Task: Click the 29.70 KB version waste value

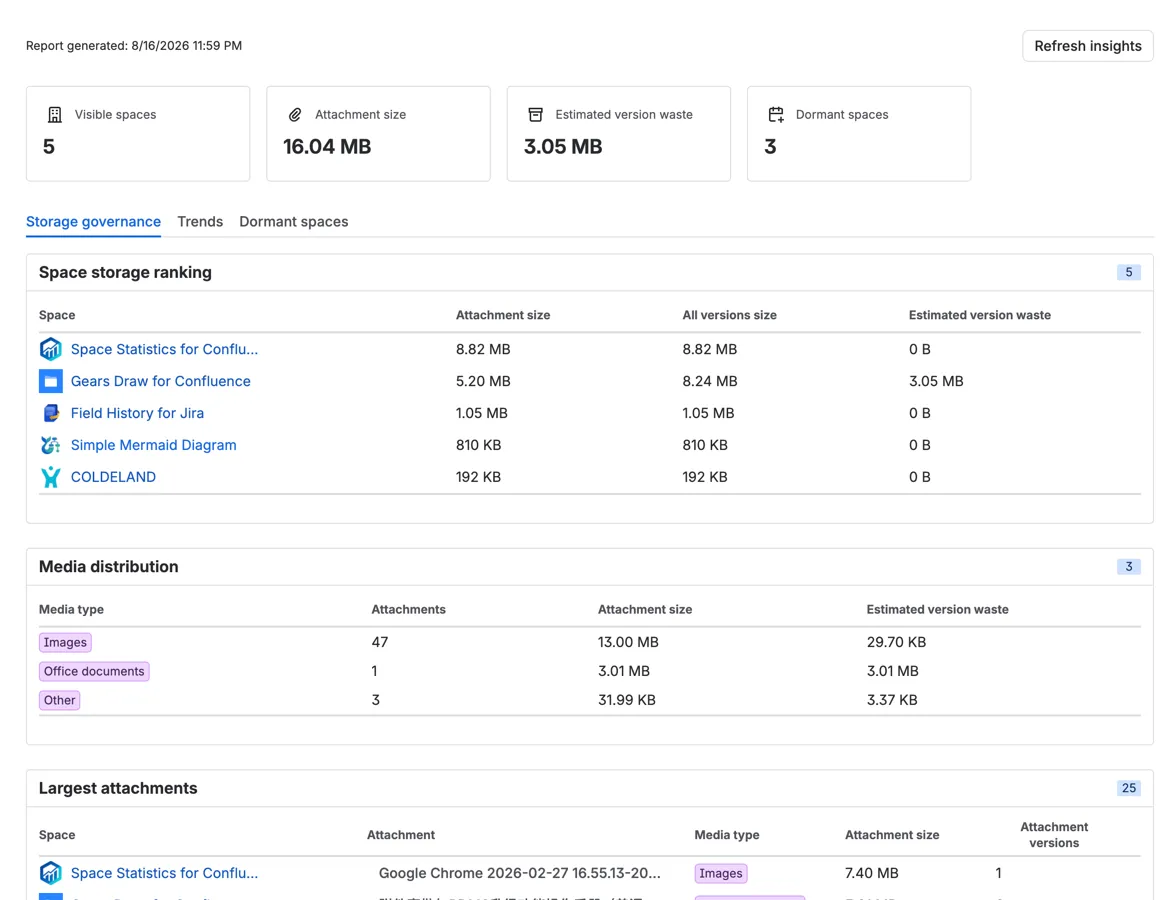Action: pyautogui.click(x=896, y=642)
